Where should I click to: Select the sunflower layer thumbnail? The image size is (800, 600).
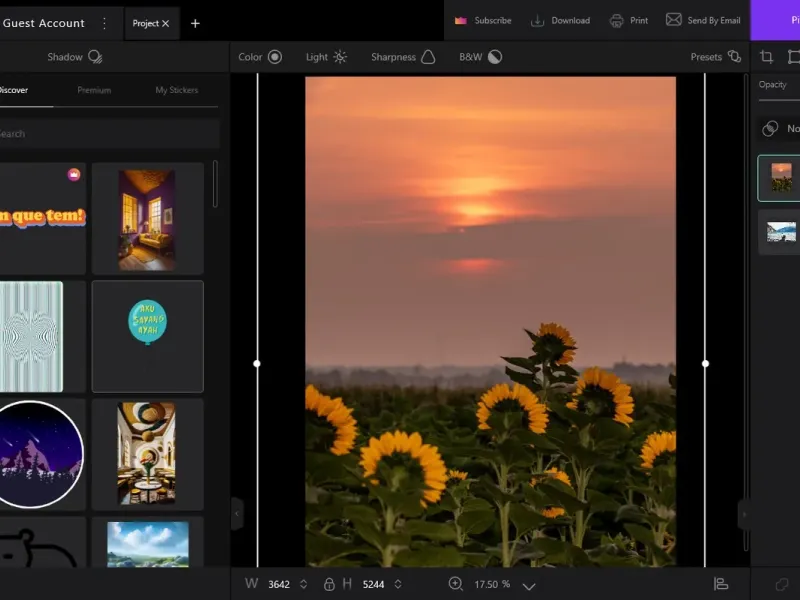tap(781, 177)
